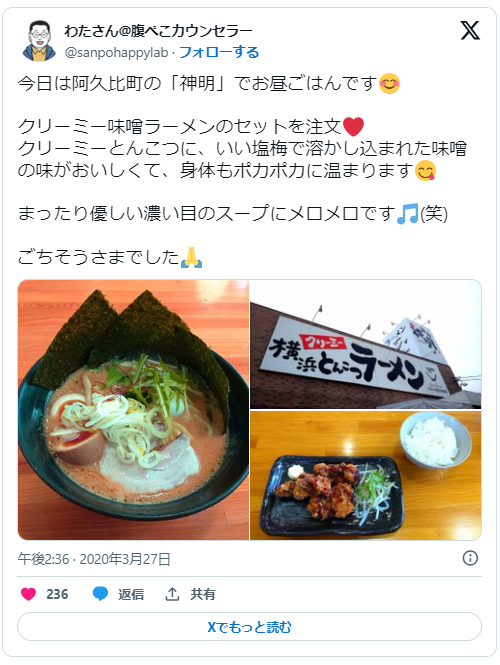
Task: Open the @sanpohappylab handle link
Action: (117, 53)
